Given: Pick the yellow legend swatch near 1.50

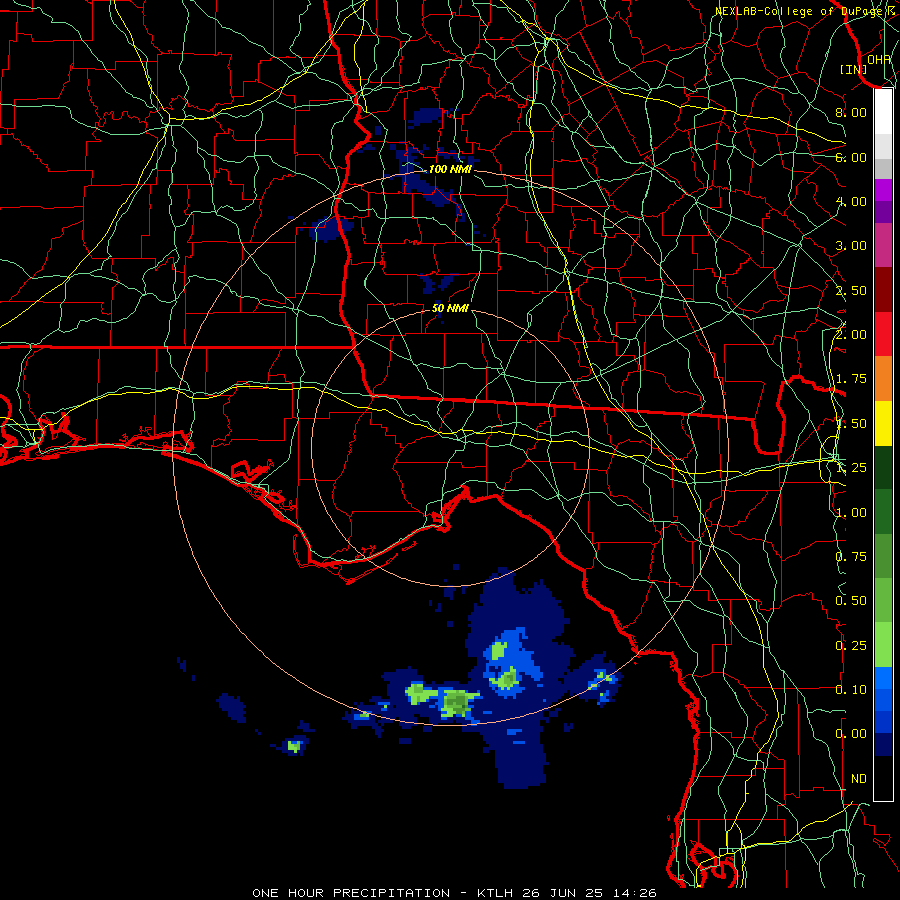Looking at the screenshot, I should (883, 423).
